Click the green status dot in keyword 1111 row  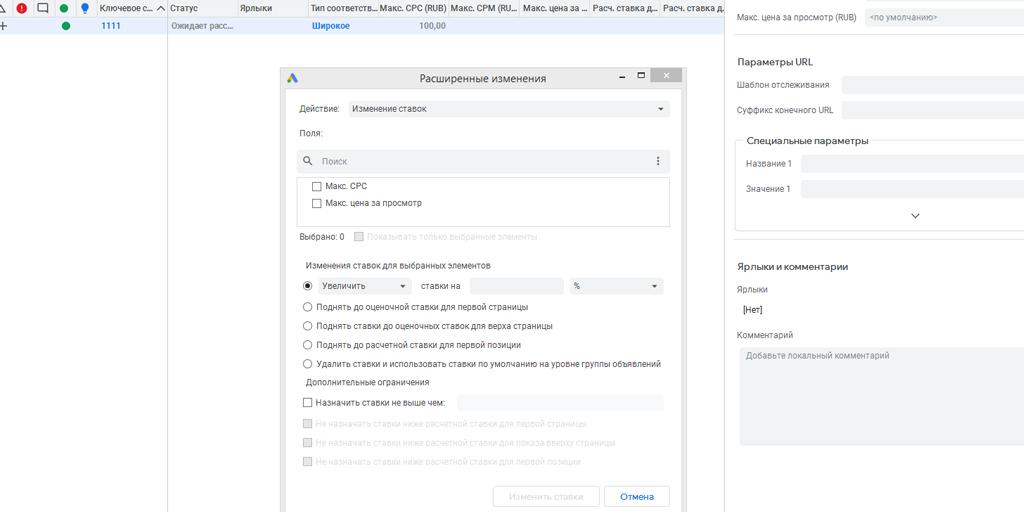pos(66,26)
